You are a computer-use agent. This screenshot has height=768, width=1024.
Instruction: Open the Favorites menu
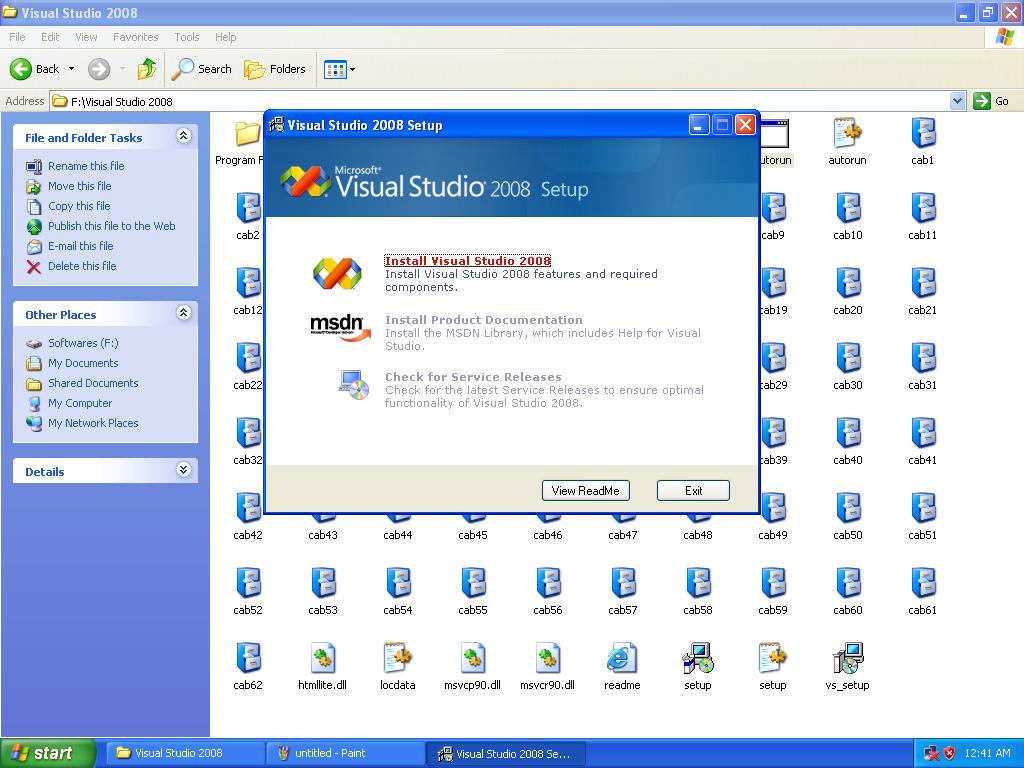(135, 37)
